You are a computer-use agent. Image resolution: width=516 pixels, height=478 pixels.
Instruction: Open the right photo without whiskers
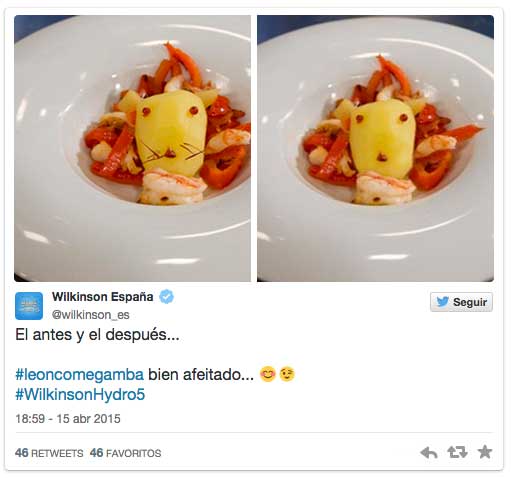[375, 148]
